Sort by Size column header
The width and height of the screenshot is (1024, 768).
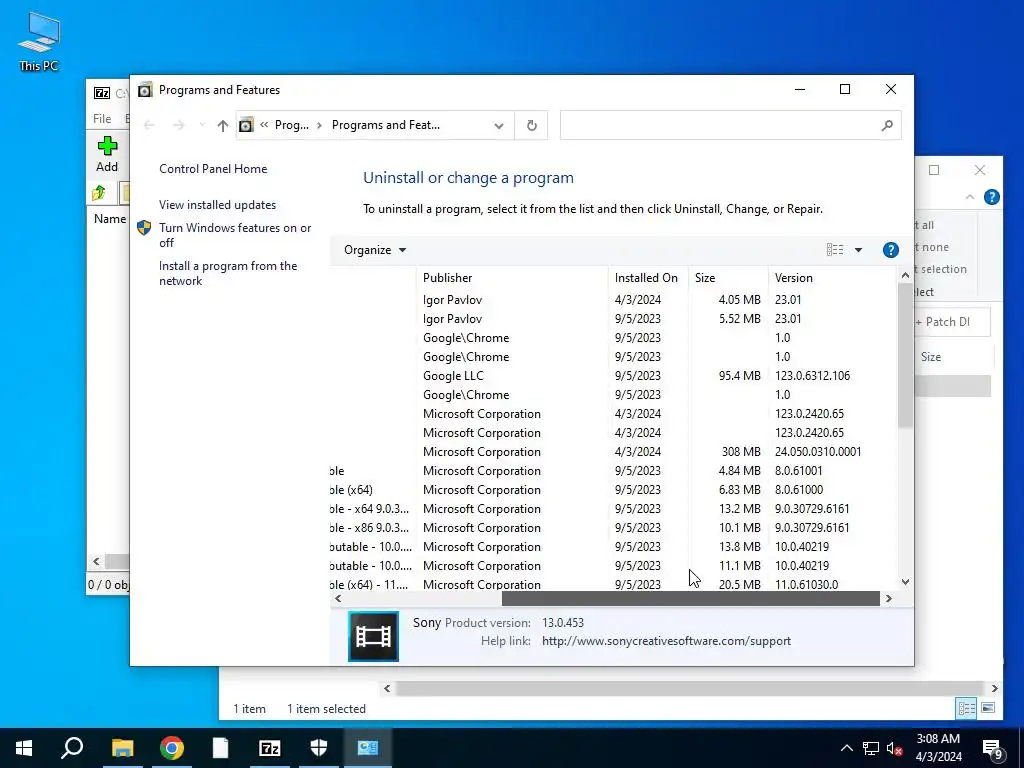tap(728, 278)
